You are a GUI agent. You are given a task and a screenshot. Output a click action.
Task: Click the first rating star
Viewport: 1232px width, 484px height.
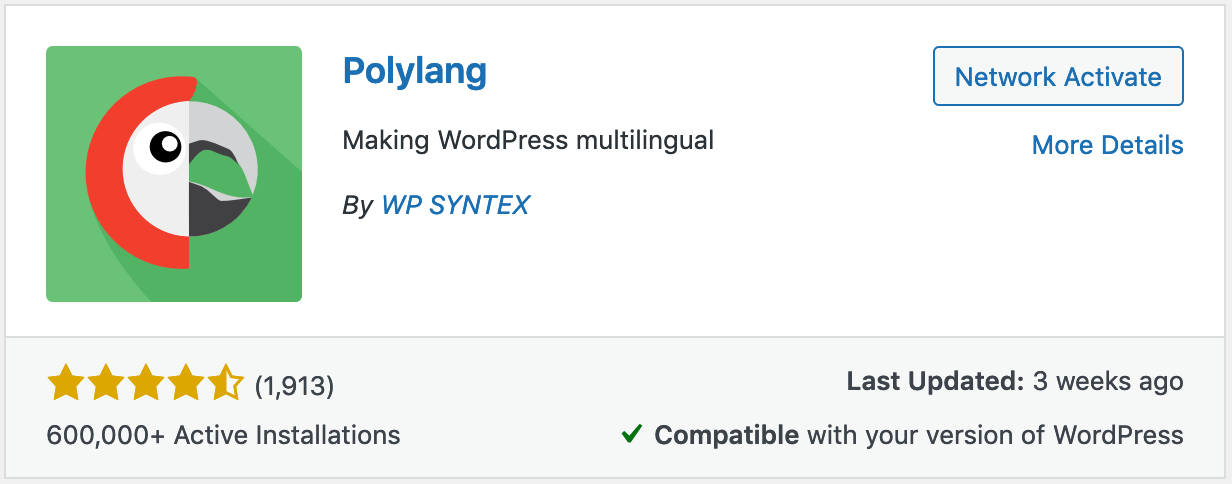(x=65, y=383)
